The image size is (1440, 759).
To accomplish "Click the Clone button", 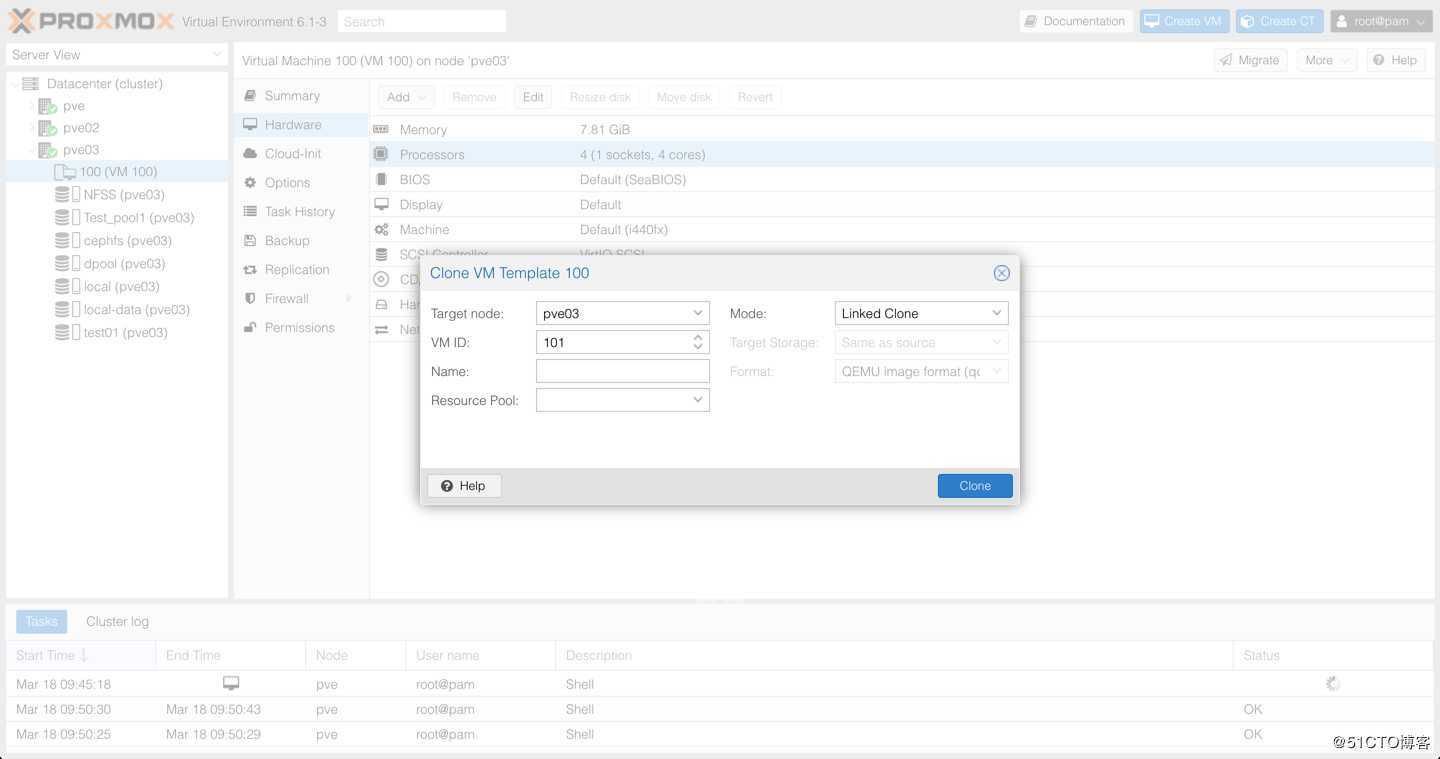I will coord(975,486).
